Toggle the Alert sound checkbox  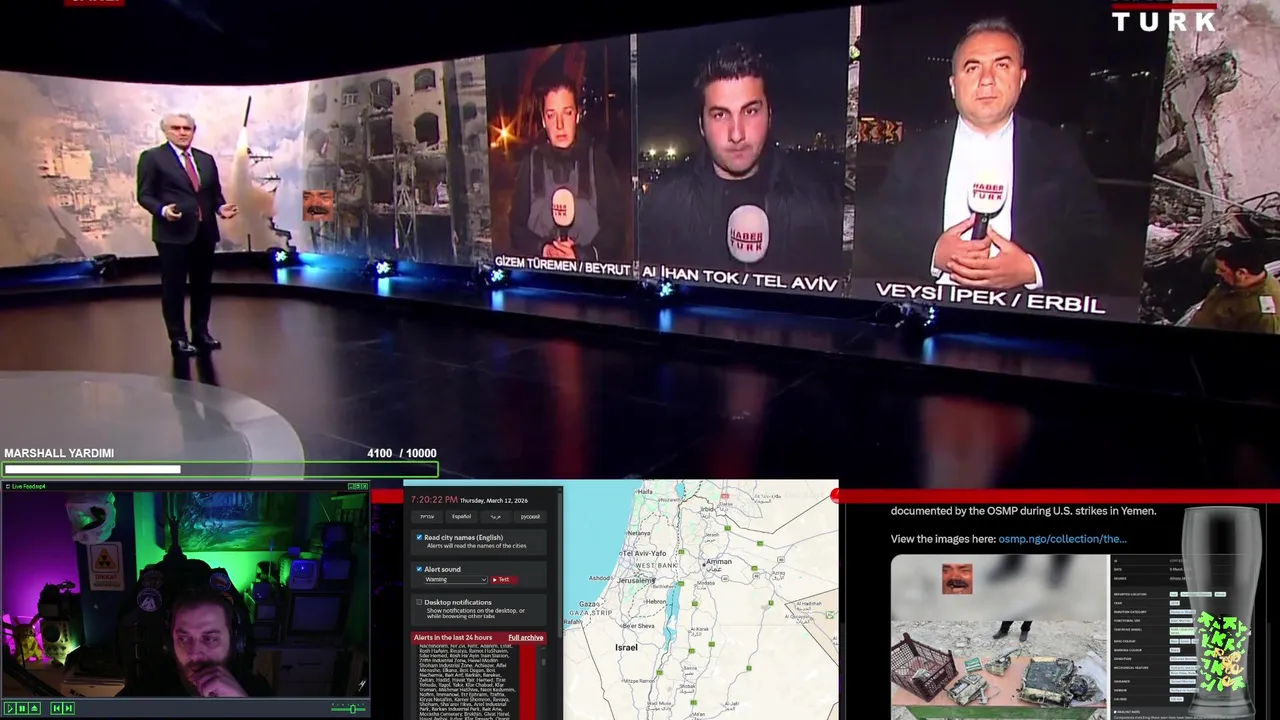pyautogui.click(x=419, y=569)
